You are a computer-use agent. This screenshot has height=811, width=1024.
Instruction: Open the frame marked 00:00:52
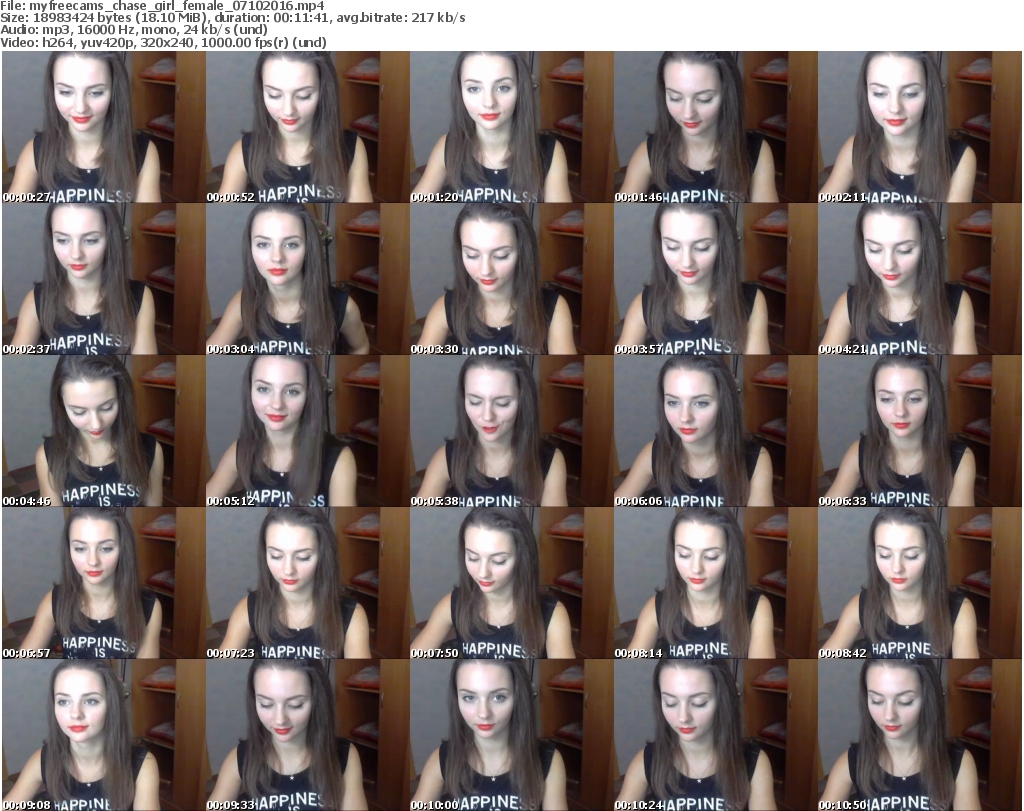coord(307,127)
